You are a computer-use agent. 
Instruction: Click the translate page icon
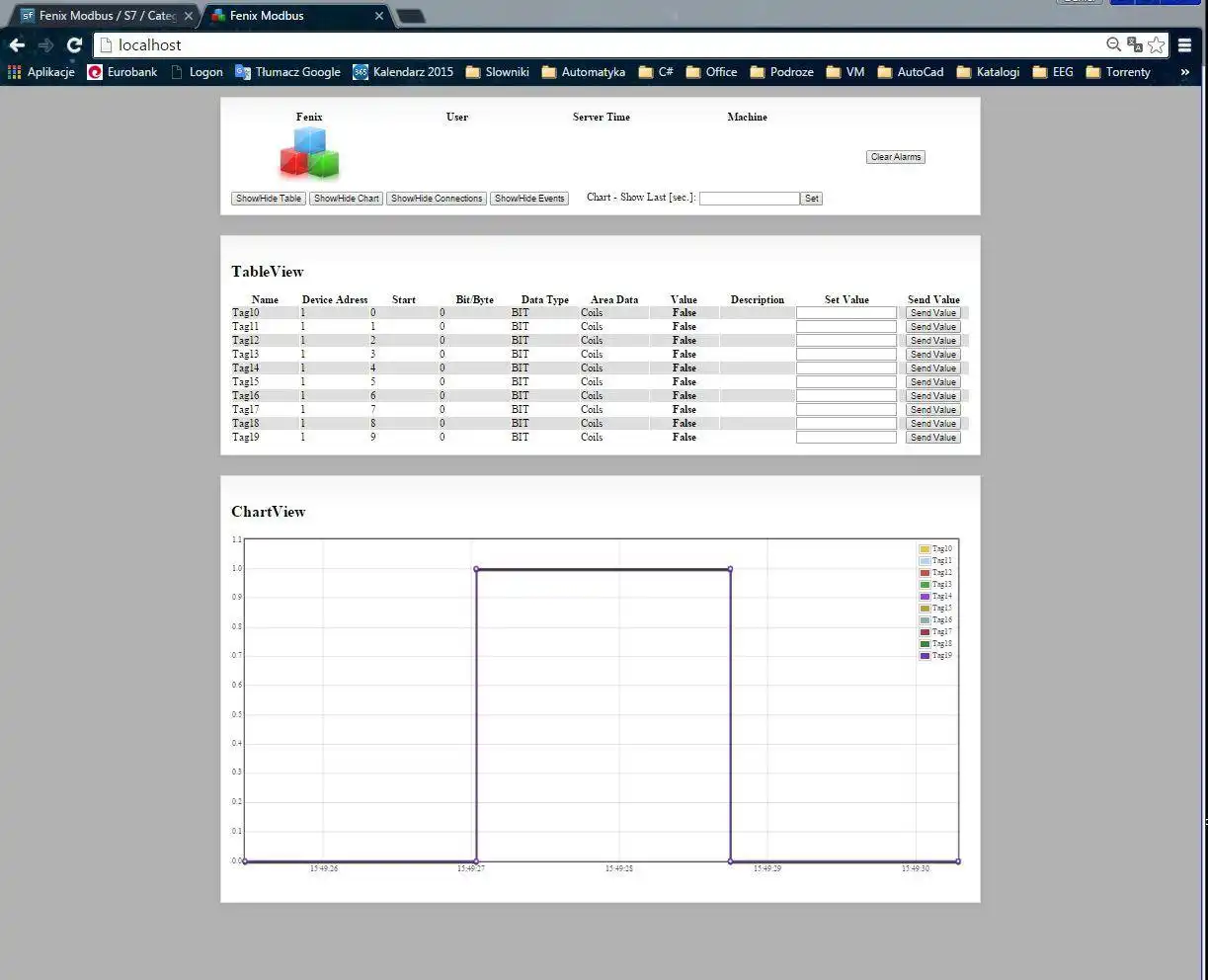pos(1135,44)
